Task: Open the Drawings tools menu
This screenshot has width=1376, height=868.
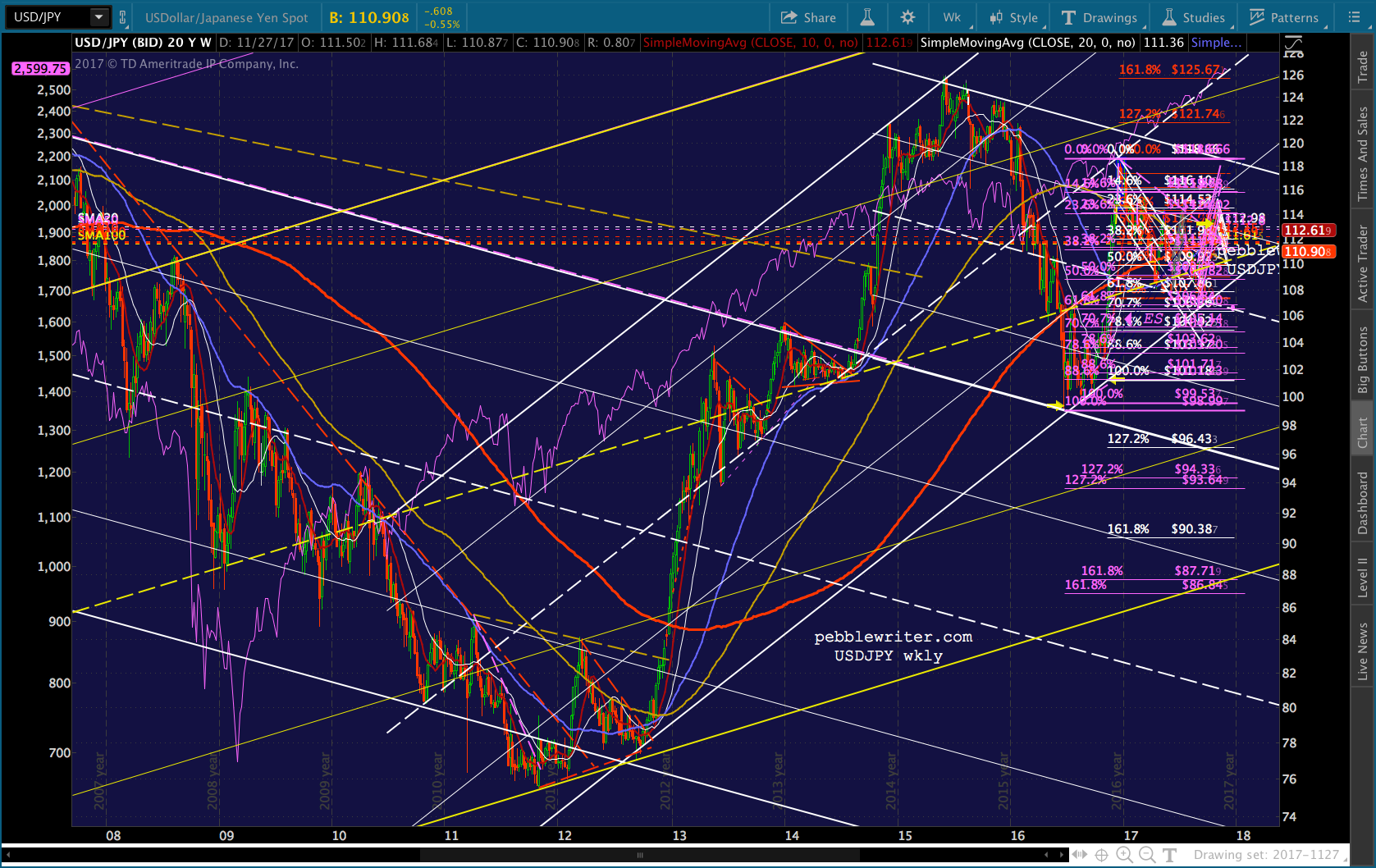Action: 1099,17
